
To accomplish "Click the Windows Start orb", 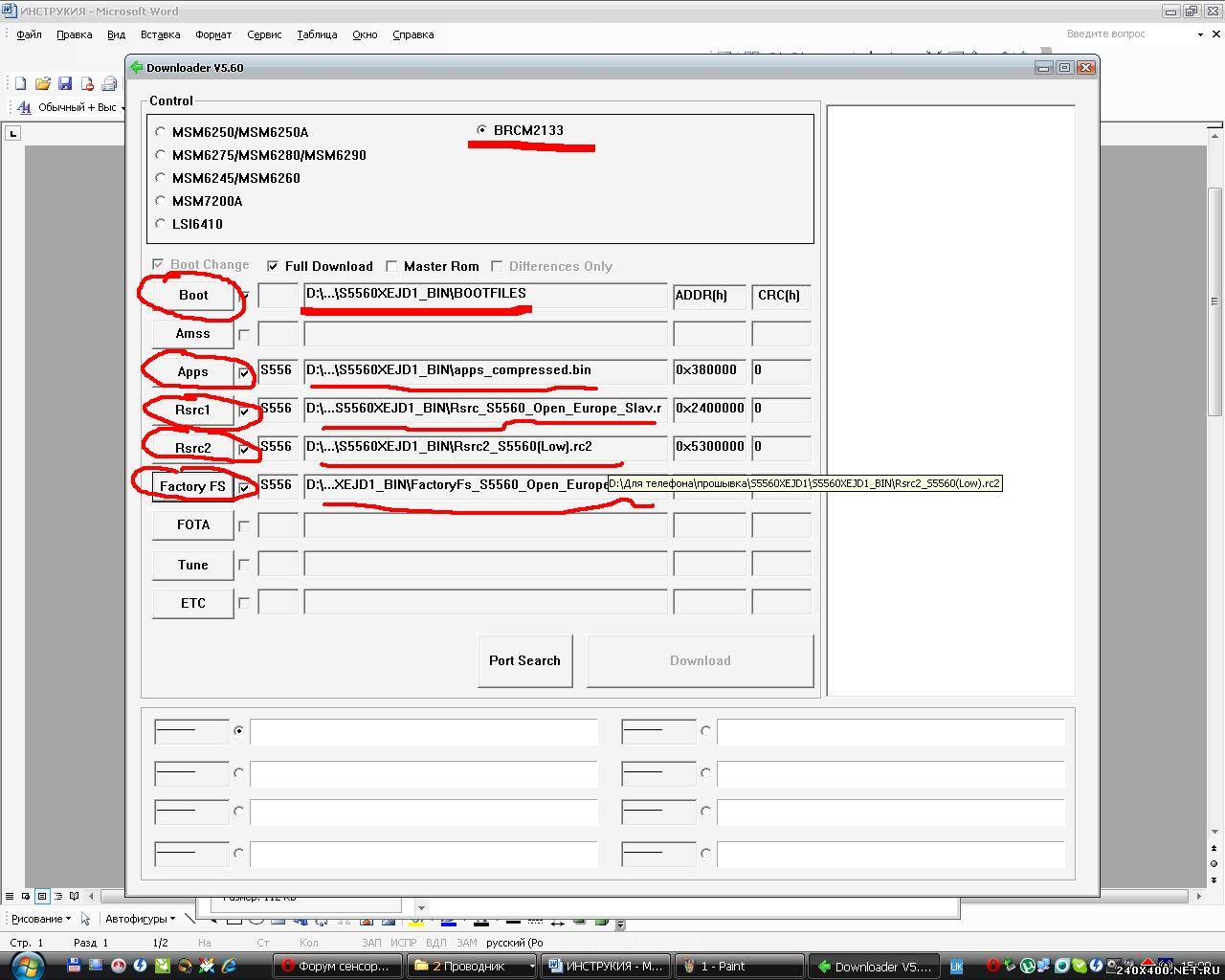I will click(26, 965).
